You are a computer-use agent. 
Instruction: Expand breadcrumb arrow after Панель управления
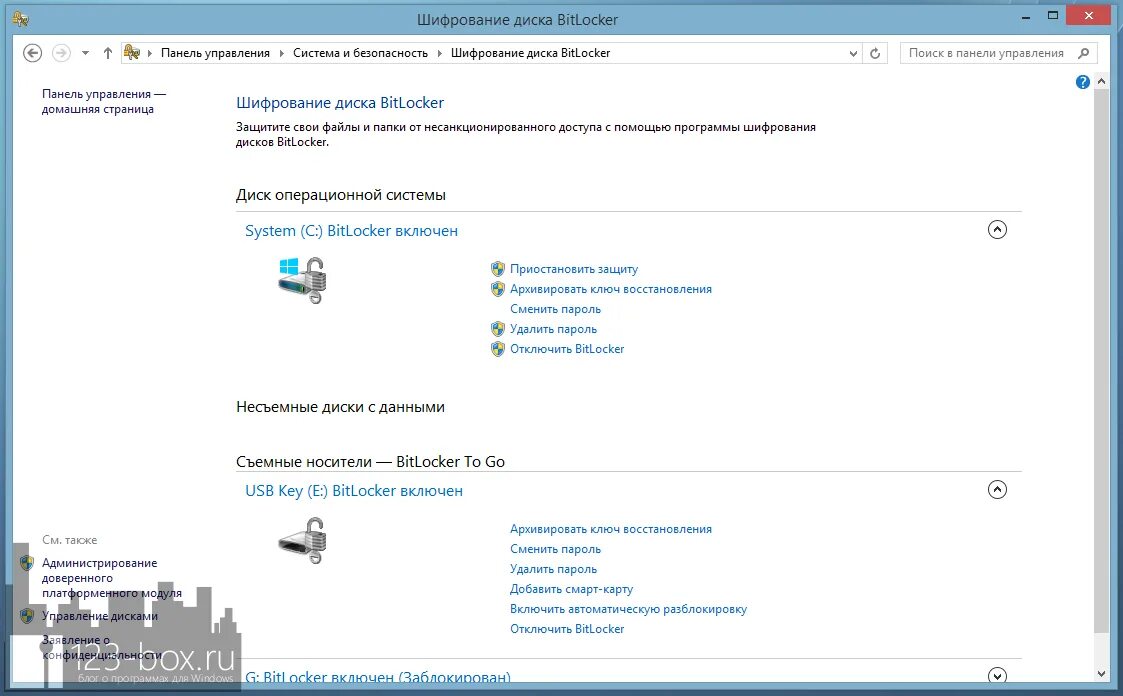pyautogui.click(x=281, y=54)
